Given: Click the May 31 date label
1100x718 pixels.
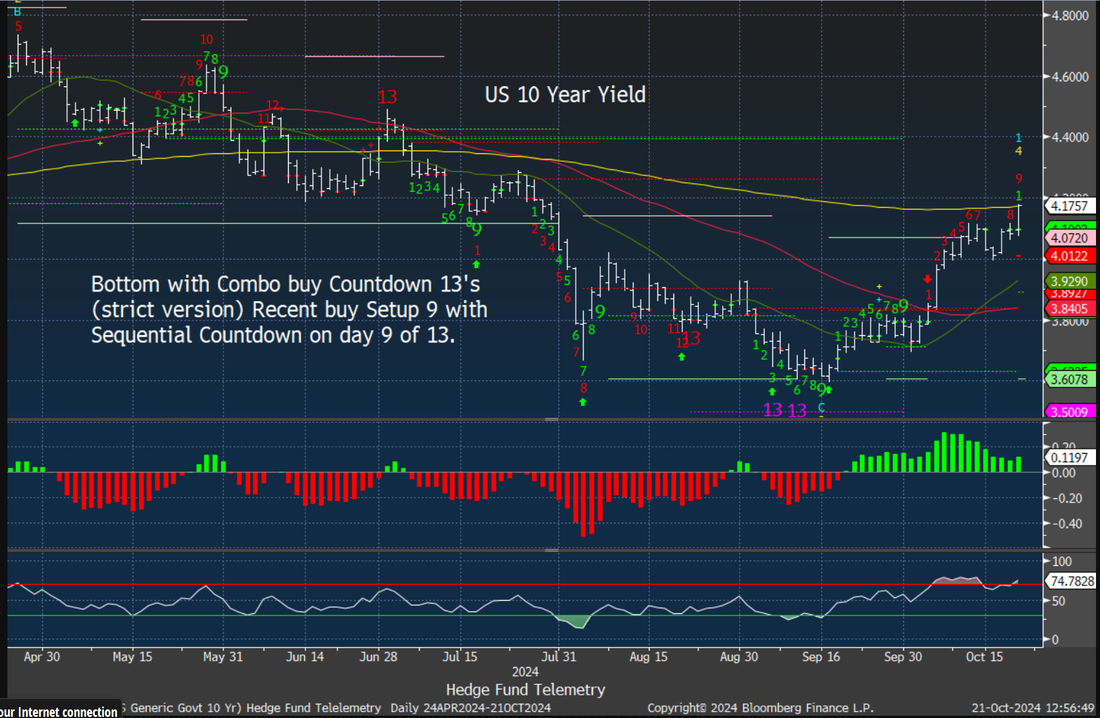Looking at the screenshot, I should point(223,657).
